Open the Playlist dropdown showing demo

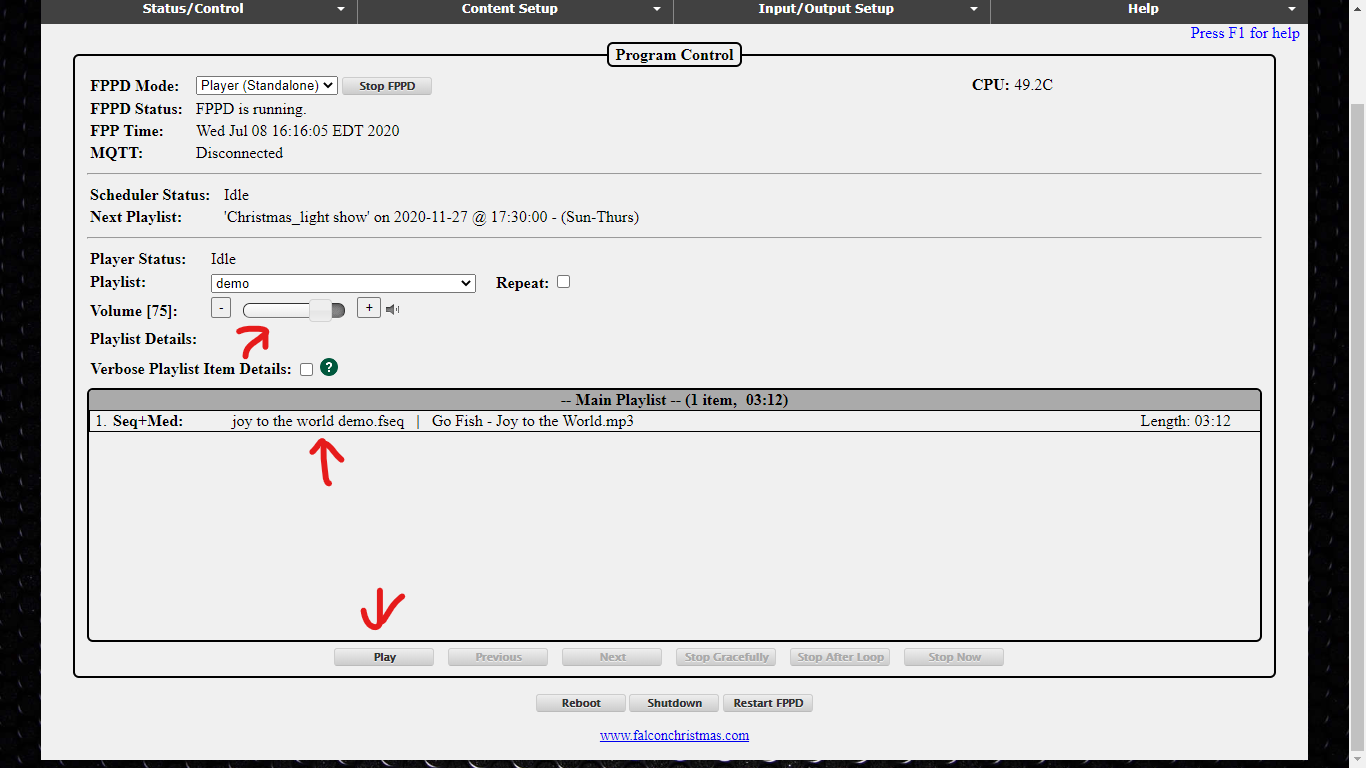coord(343,283)
